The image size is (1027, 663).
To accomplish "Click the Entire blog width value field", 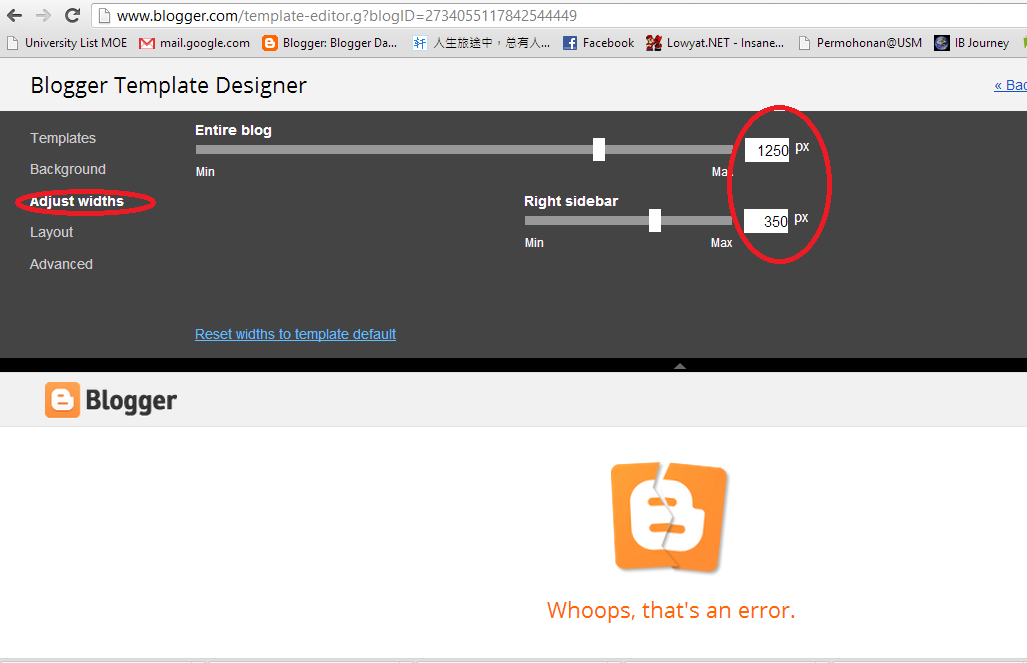I will click(766, 148).
